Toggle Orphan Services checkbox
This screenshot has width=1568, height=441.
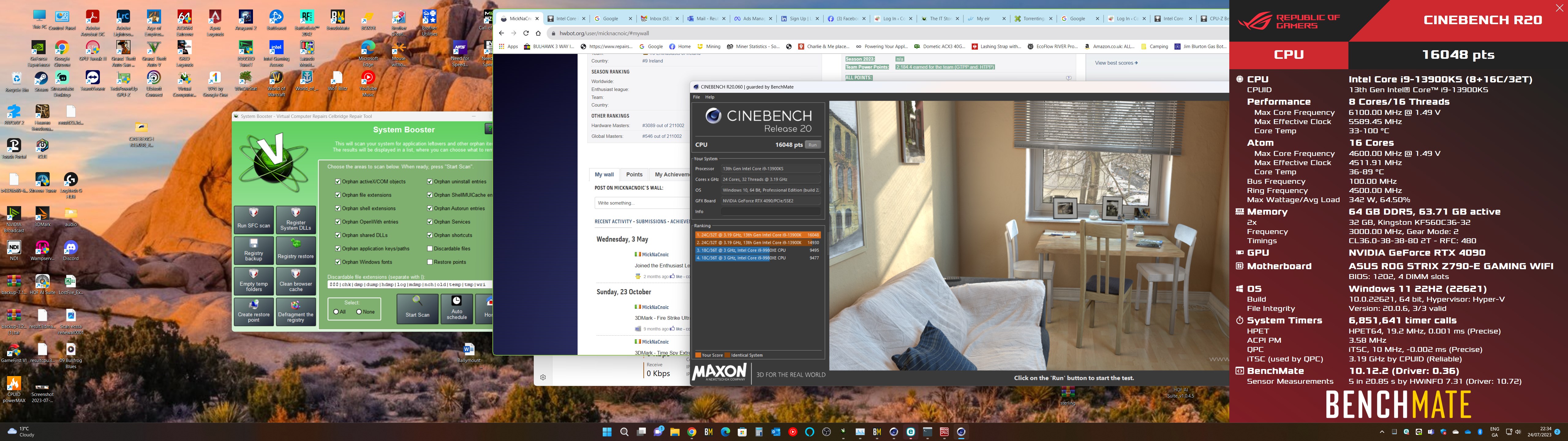[x=430, y=222]
